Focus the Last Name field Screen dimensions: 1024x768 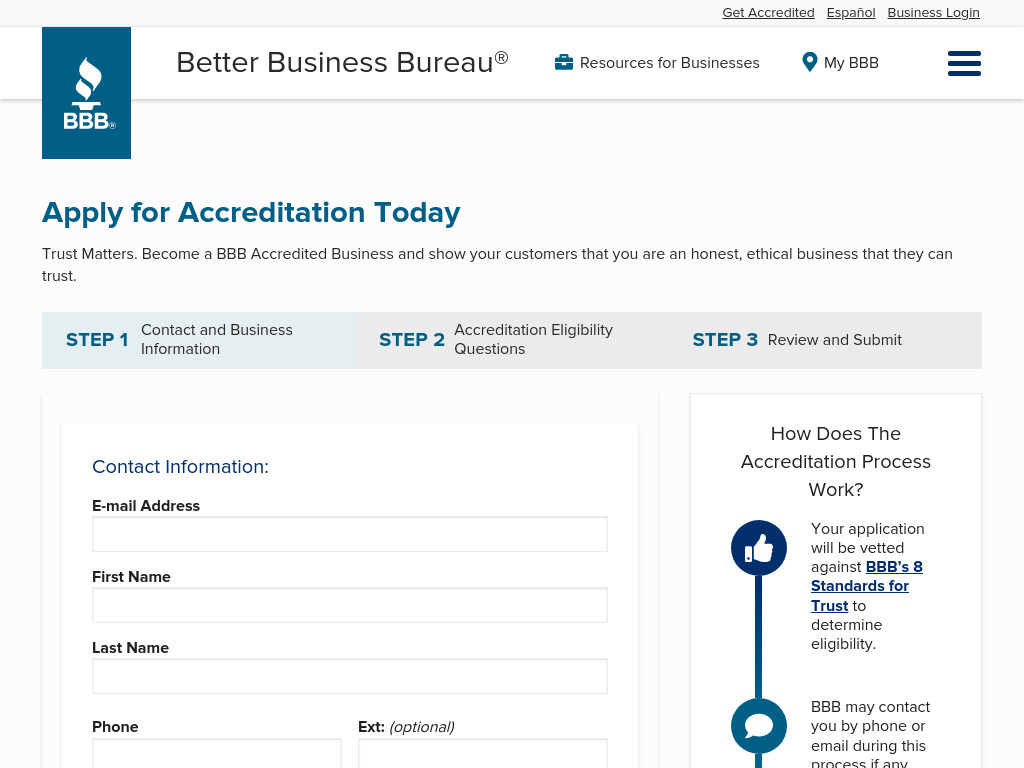coord(350,676)
